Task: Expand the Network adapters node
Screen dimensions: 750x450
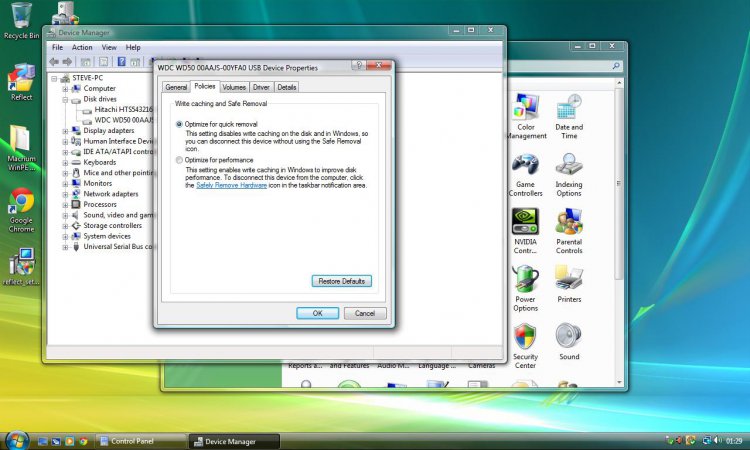Action: click(65, 194)
